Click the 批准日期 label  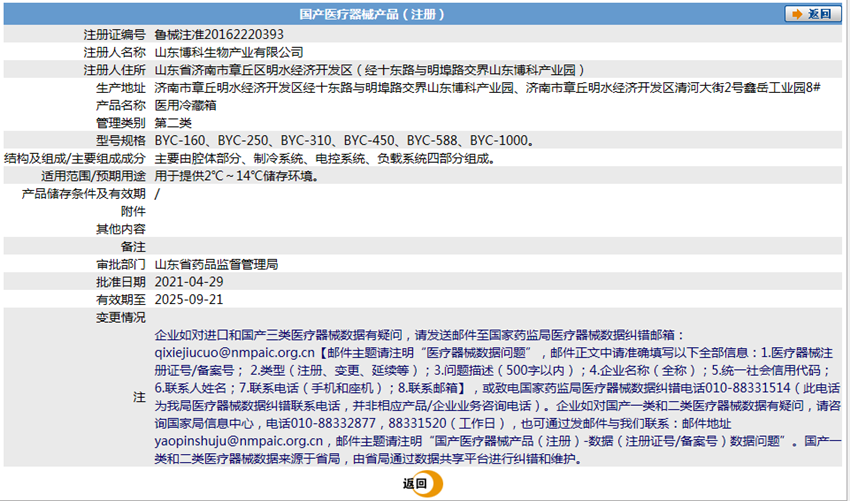click(121, 282)
